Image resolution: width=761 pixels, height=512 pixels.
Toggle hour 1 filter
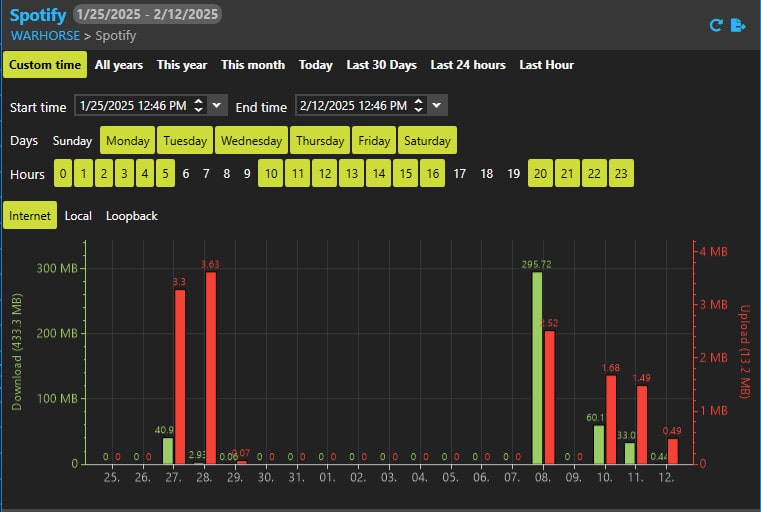click(x=83, y=173)
